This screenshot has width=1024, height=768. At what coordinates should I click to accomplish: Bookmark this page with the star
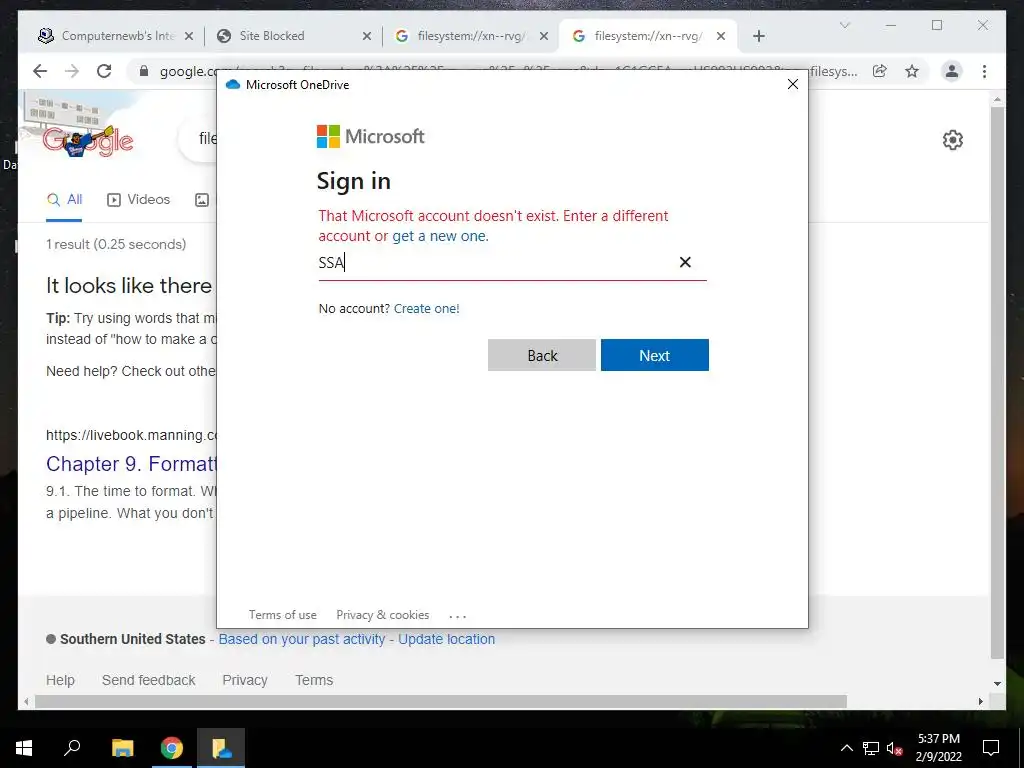pyautogui.click(x=912, y=71)
